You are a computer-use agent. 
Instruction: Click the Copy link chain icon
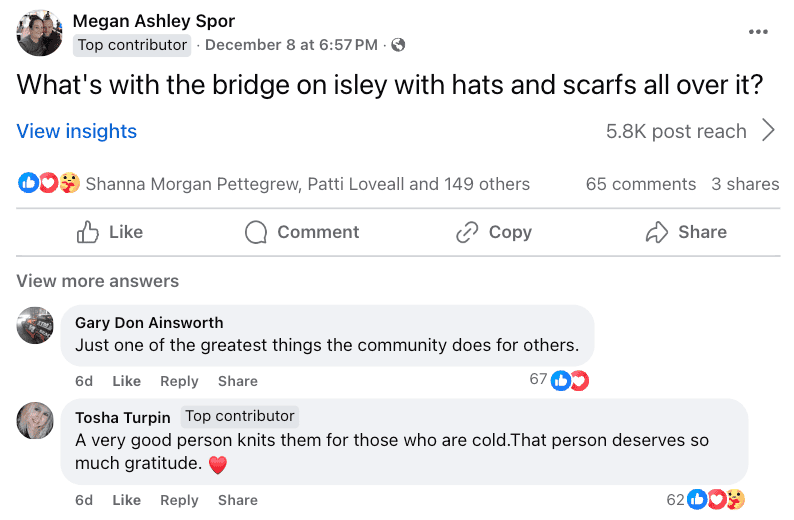point(466,232)
